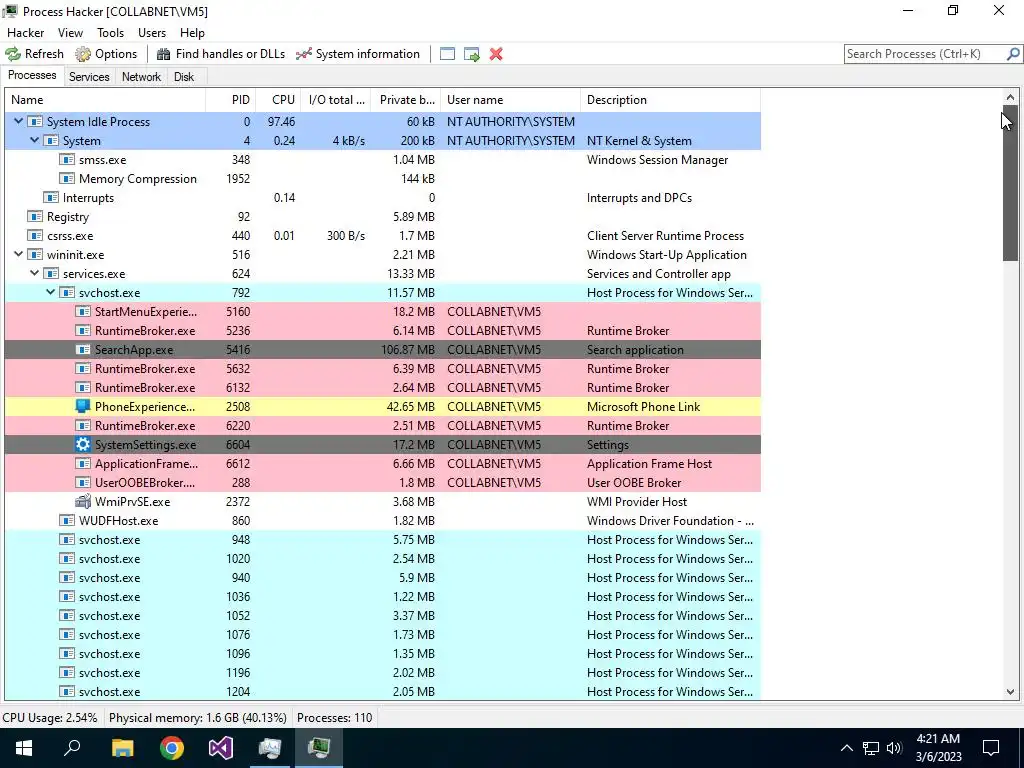The height and width of the screenshot is (768, 1024).
Task: Show hidden system tray icons chevron
Action: (846, 748)
